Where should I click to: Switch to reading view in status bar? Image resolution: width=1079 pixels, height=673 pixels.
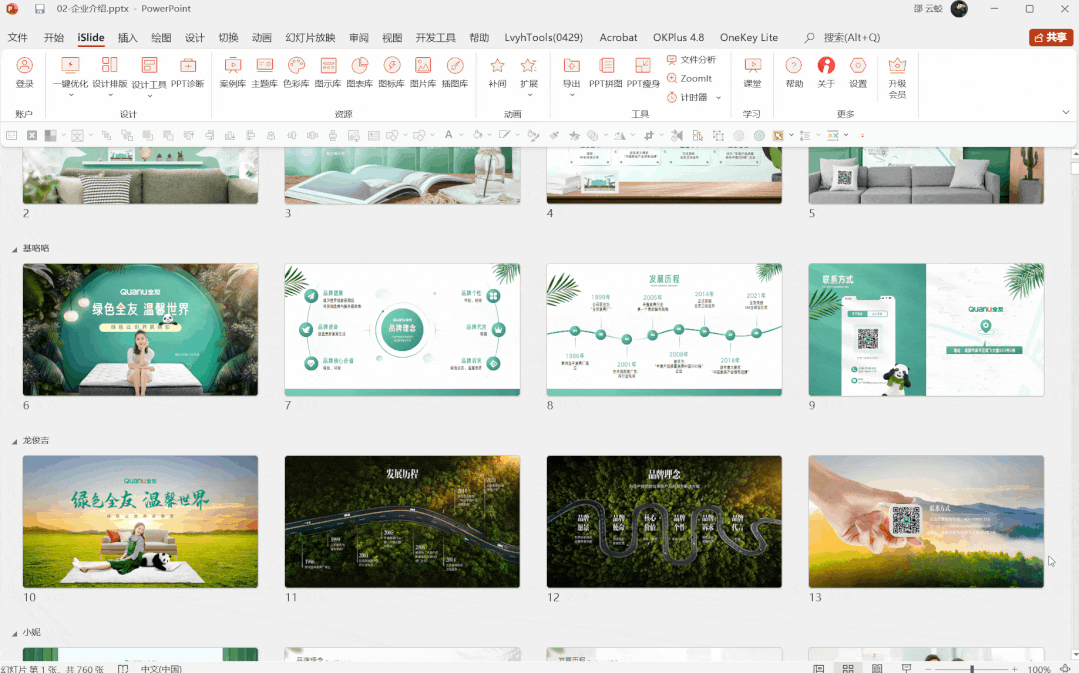[x=877, y=668]
